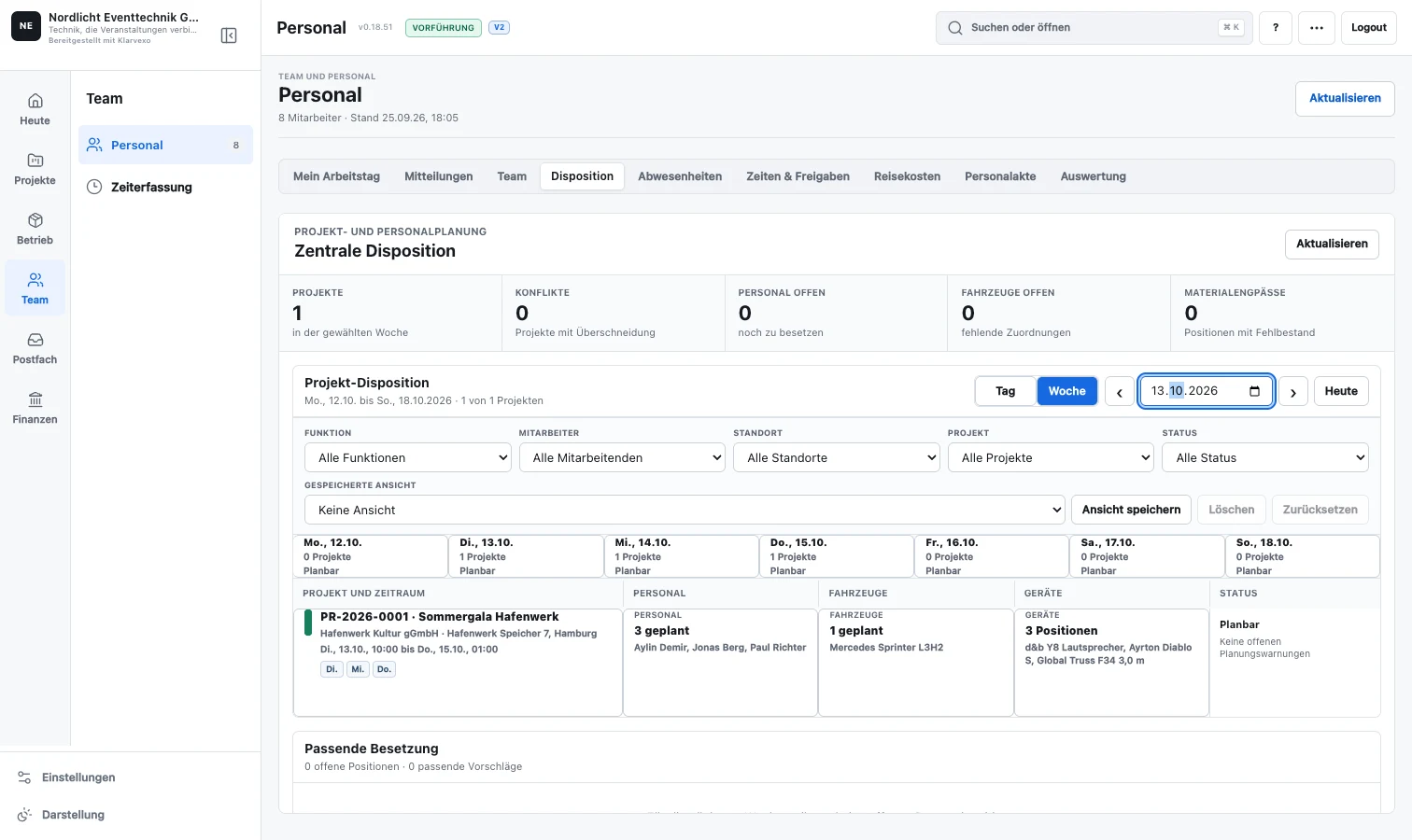Viewport: 1412px width, 840px height.
Task: Open Postfach in the left rail
Action: pyautogui.click(x=35, y=348)
